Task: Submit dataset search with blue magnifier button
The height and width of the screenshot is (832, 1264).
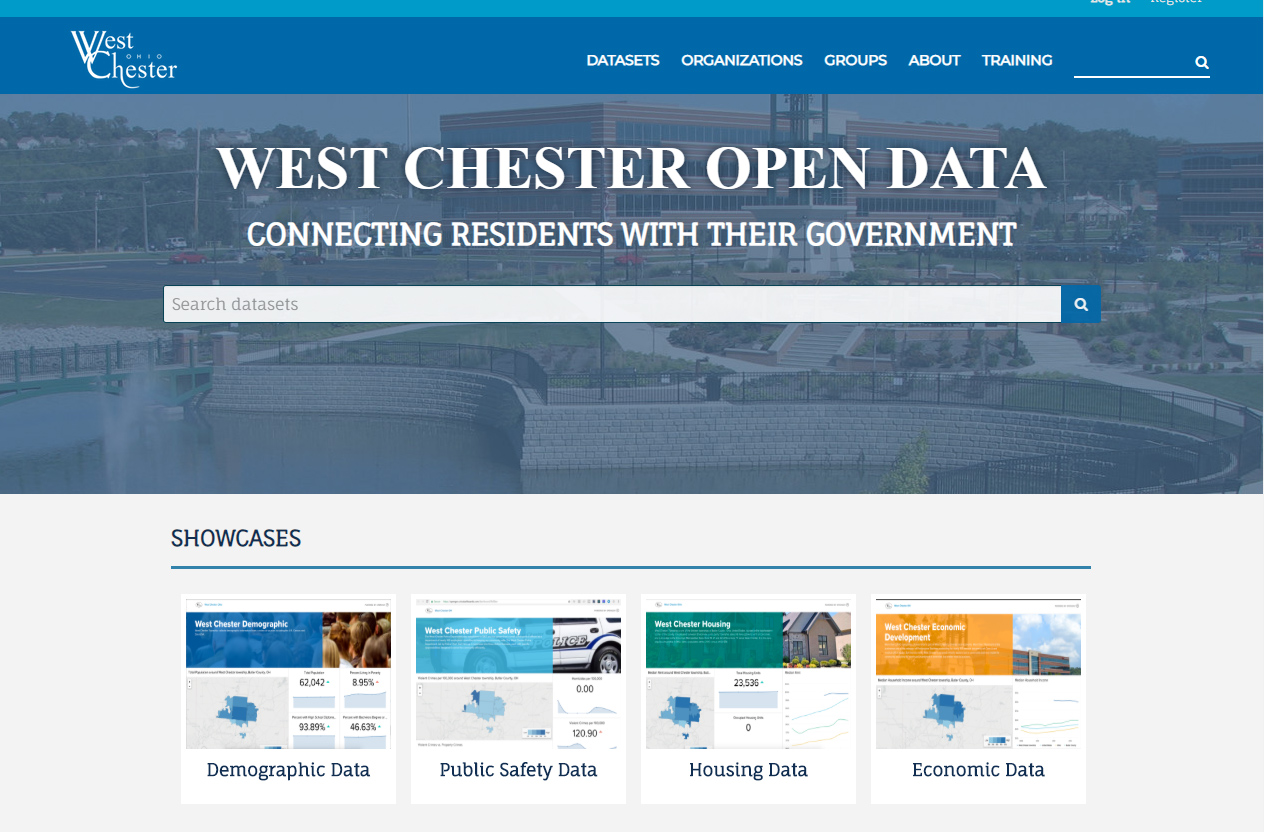Action: tap(1081, 304)
